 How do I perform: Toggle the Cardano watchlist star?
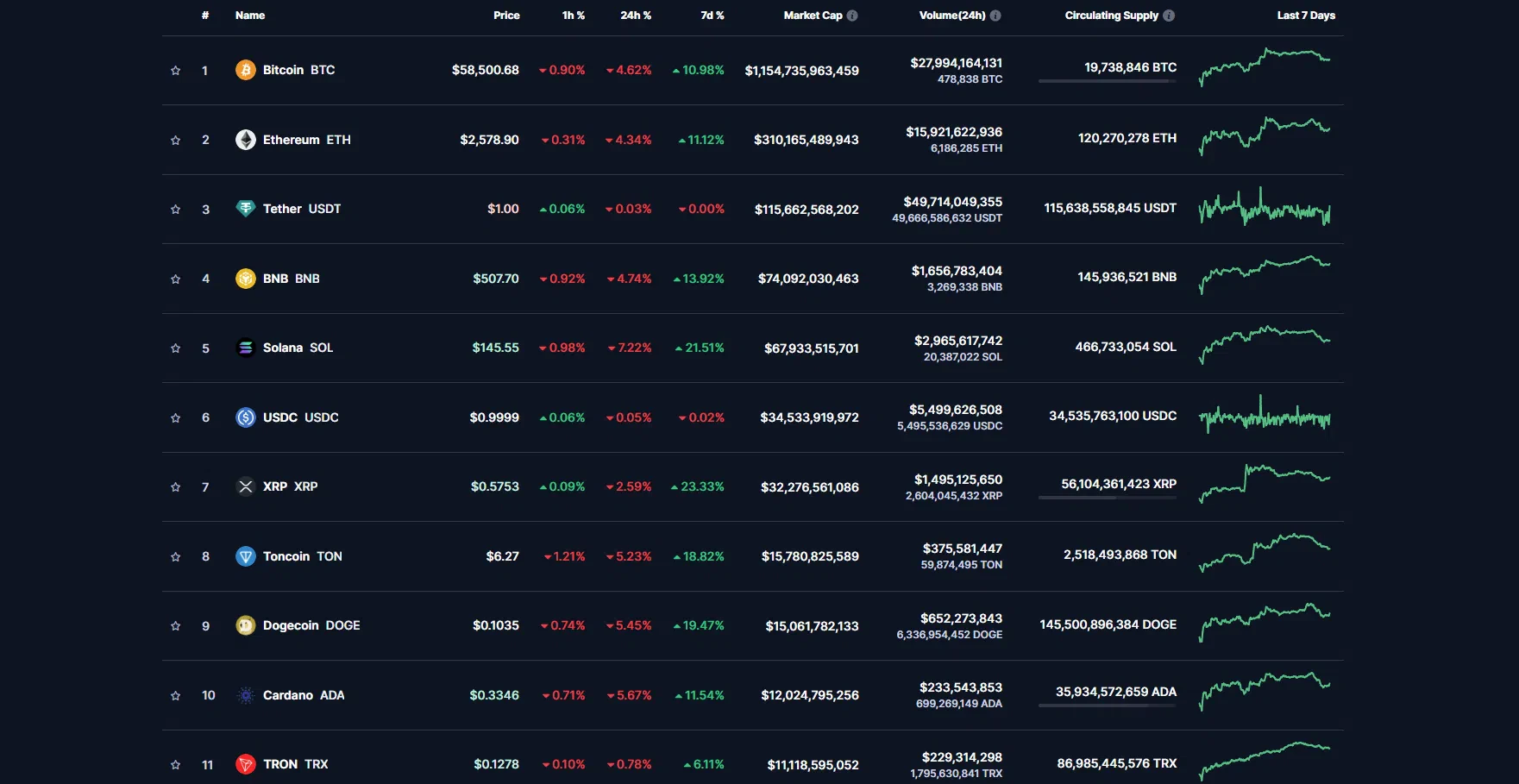(x=176, y=695)
